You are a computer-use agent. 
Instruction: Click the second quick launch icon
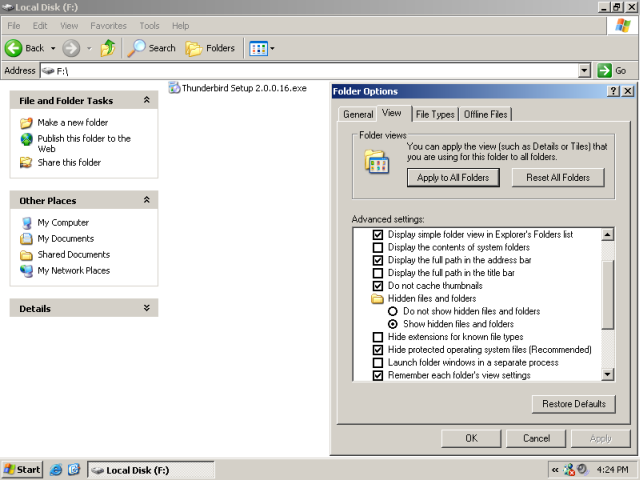click(74, 470)
